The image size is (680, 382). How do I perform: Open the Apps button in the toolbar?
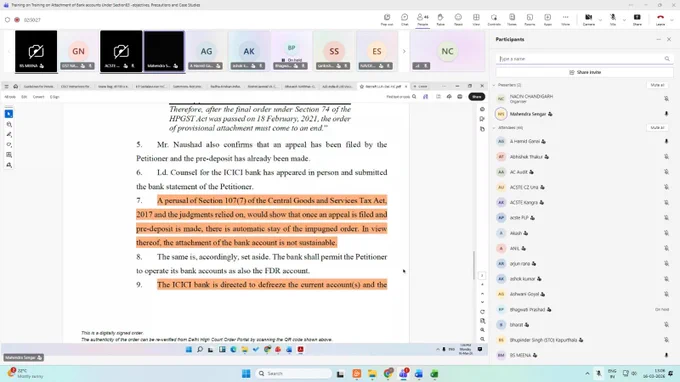pos(548,19)
